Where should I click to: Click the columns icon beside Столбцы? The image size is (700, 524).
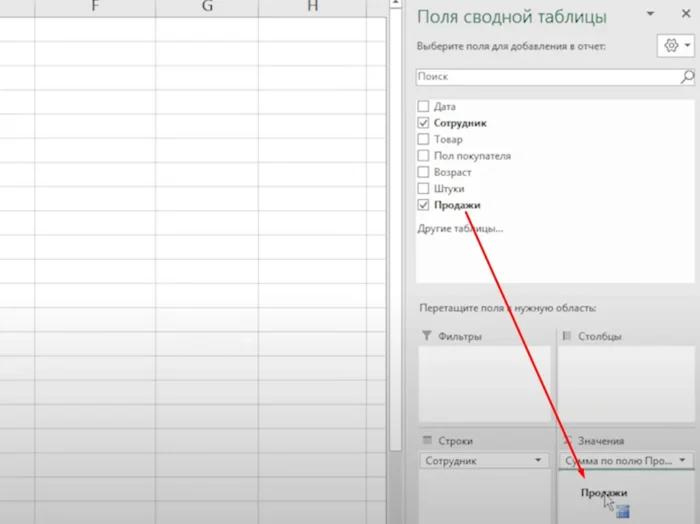567,336
